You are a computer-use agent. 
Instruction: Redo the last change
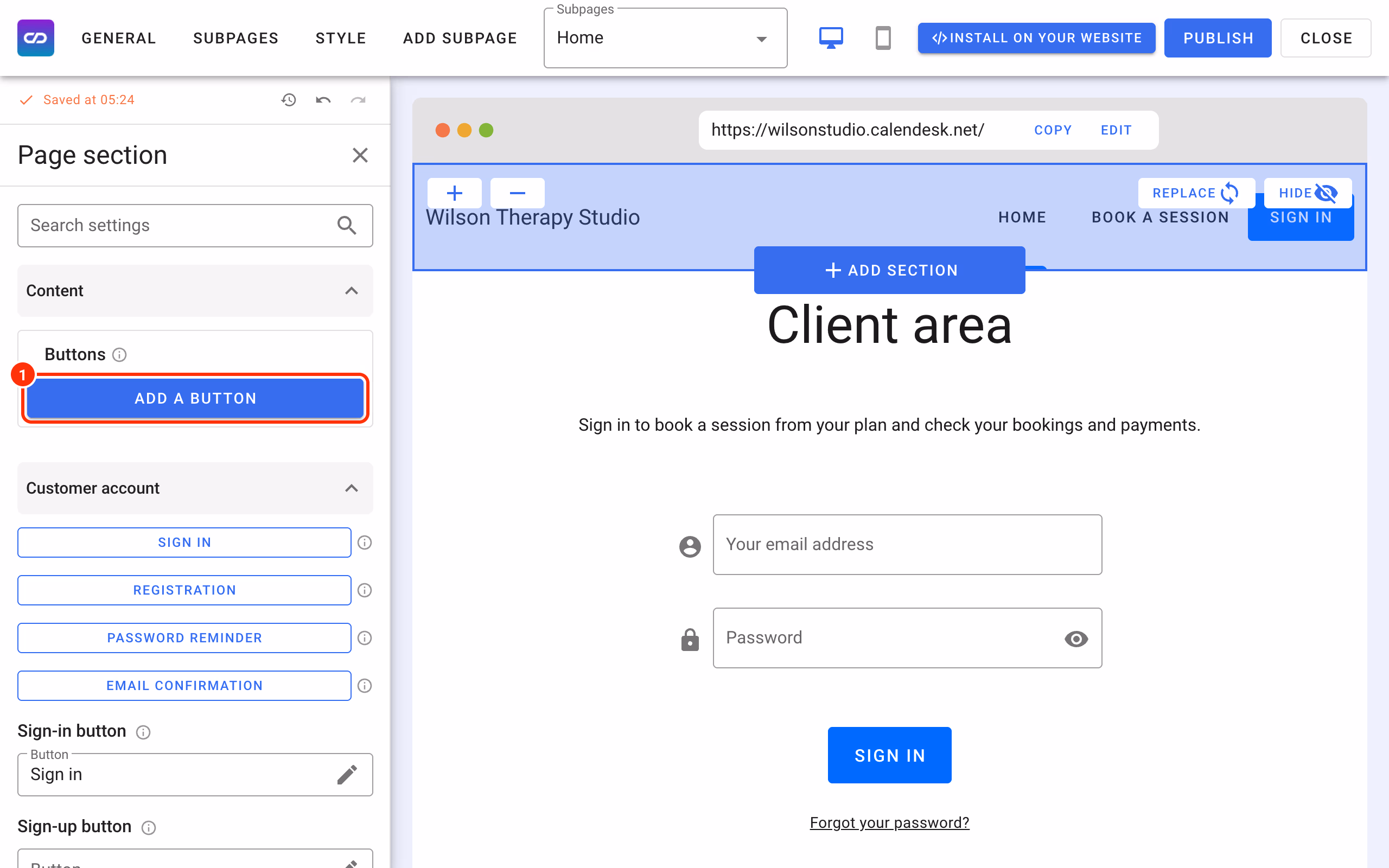coord(358,100)
